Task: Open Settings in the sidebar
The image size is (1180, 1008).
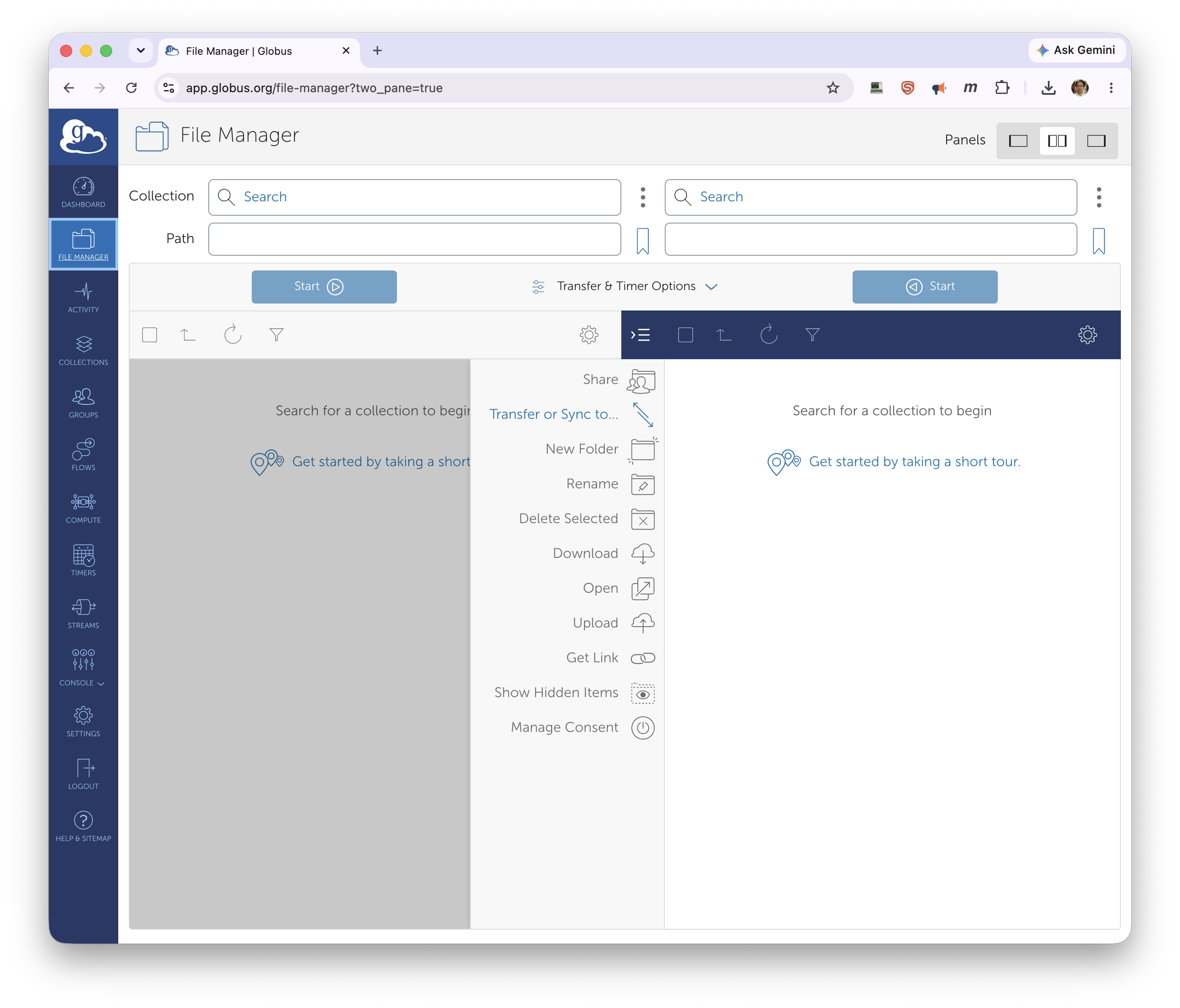Action: [x=83, y=721]
